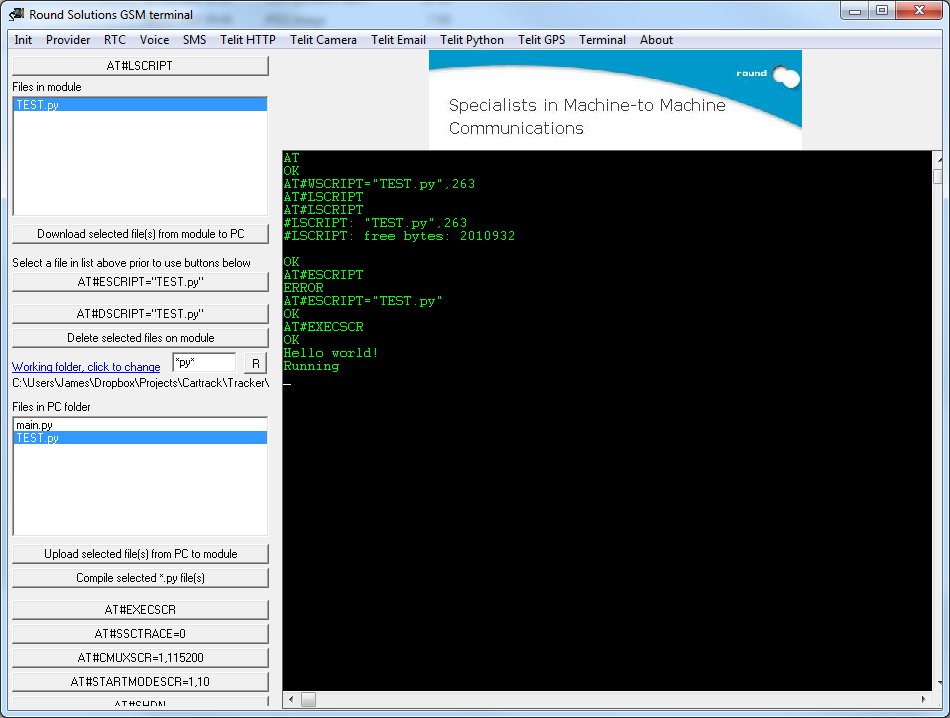Maximize the GSM terminal window
Viewport: 950px width, 718px height.
(x=882, y=11)
